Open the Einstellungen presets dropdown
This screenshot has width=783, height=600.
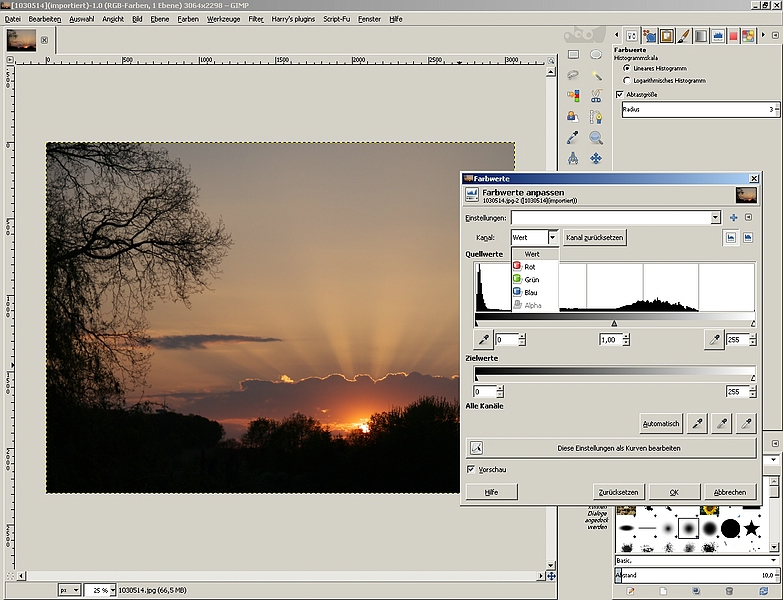[x=715, y=217]
